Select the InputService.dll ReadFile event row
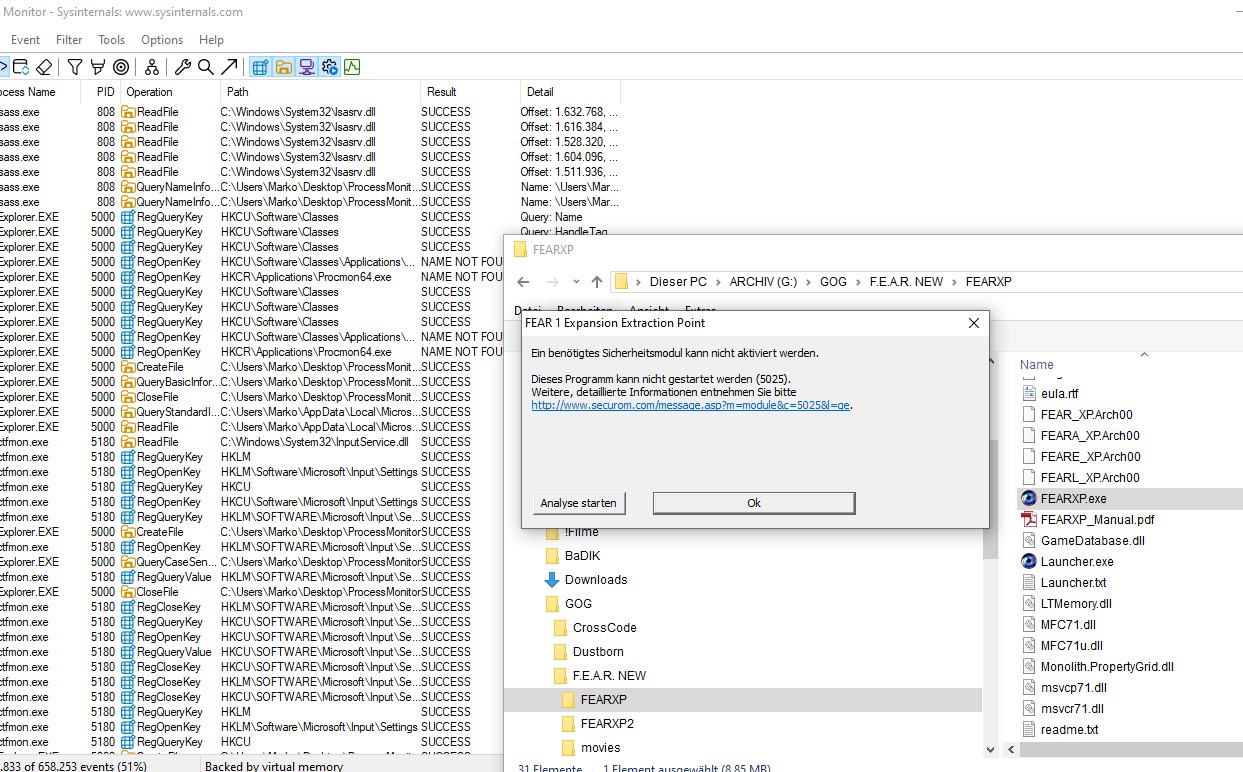 310,442
